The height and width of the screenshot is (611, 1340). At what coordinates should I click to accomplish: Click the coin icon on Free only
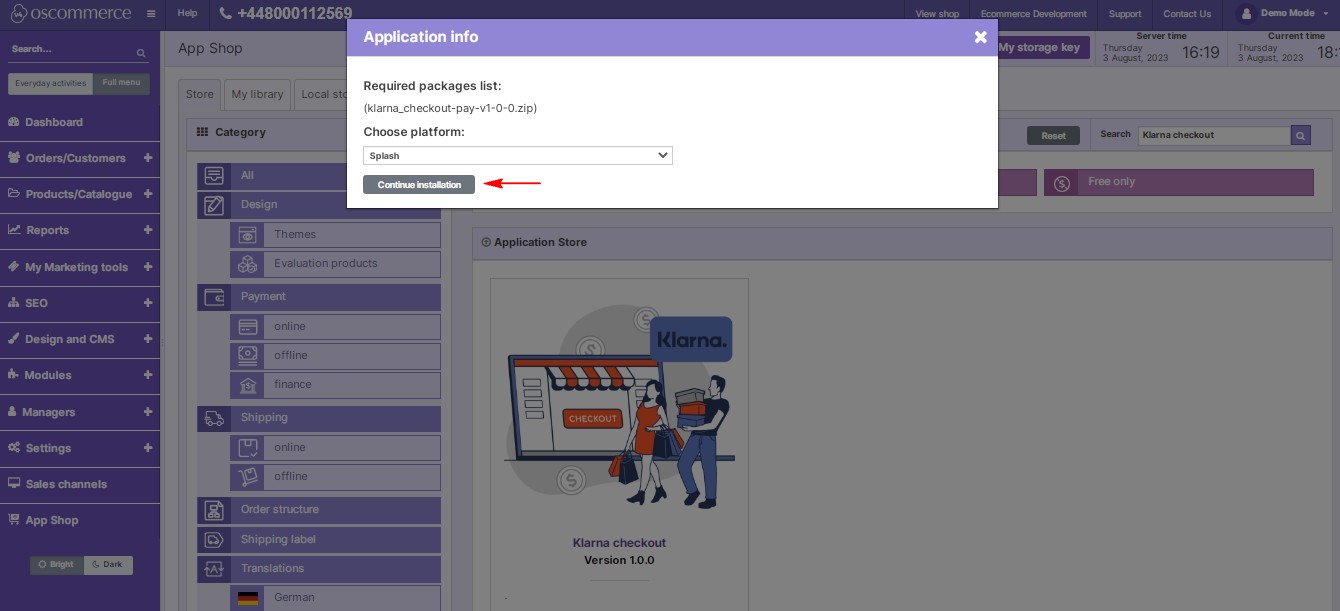[x=1062, y=183]
